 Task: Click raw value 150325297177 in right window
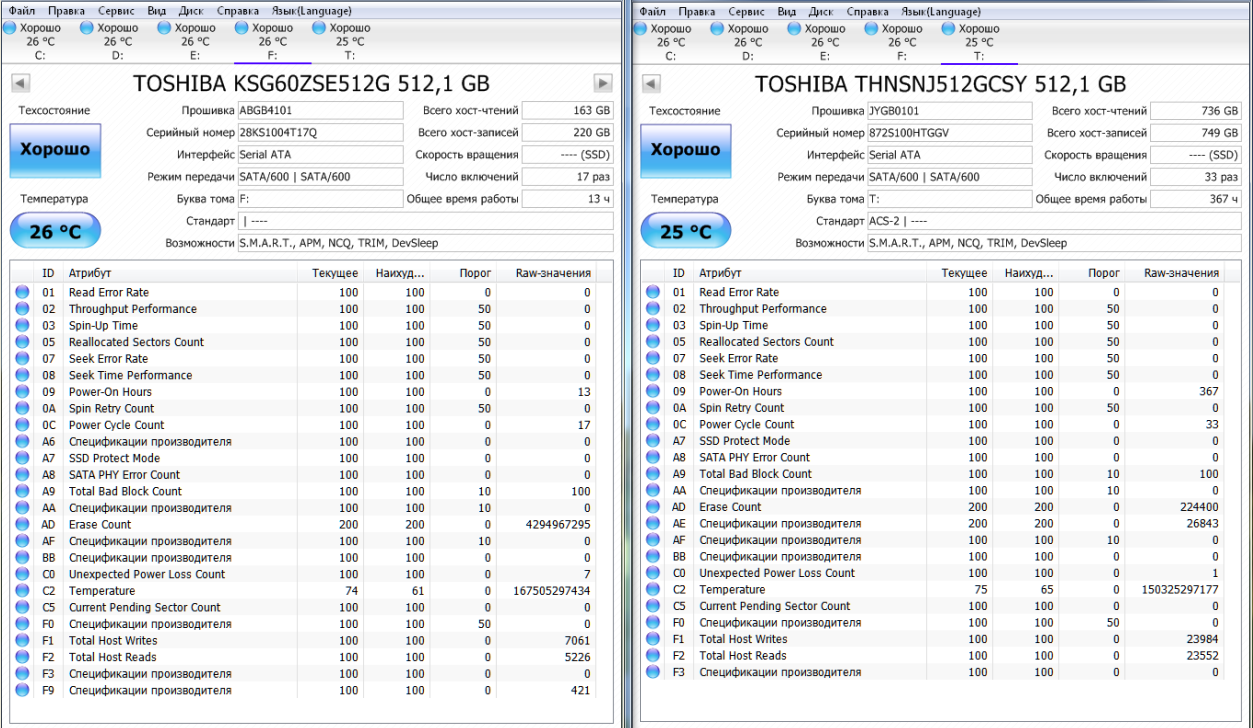1178,590
